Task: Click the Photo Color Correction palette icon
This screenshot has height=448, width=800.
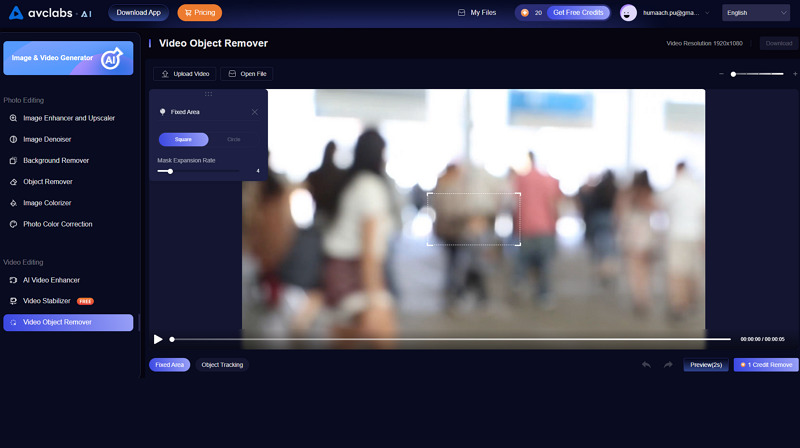Action: (x=13, y=224)
